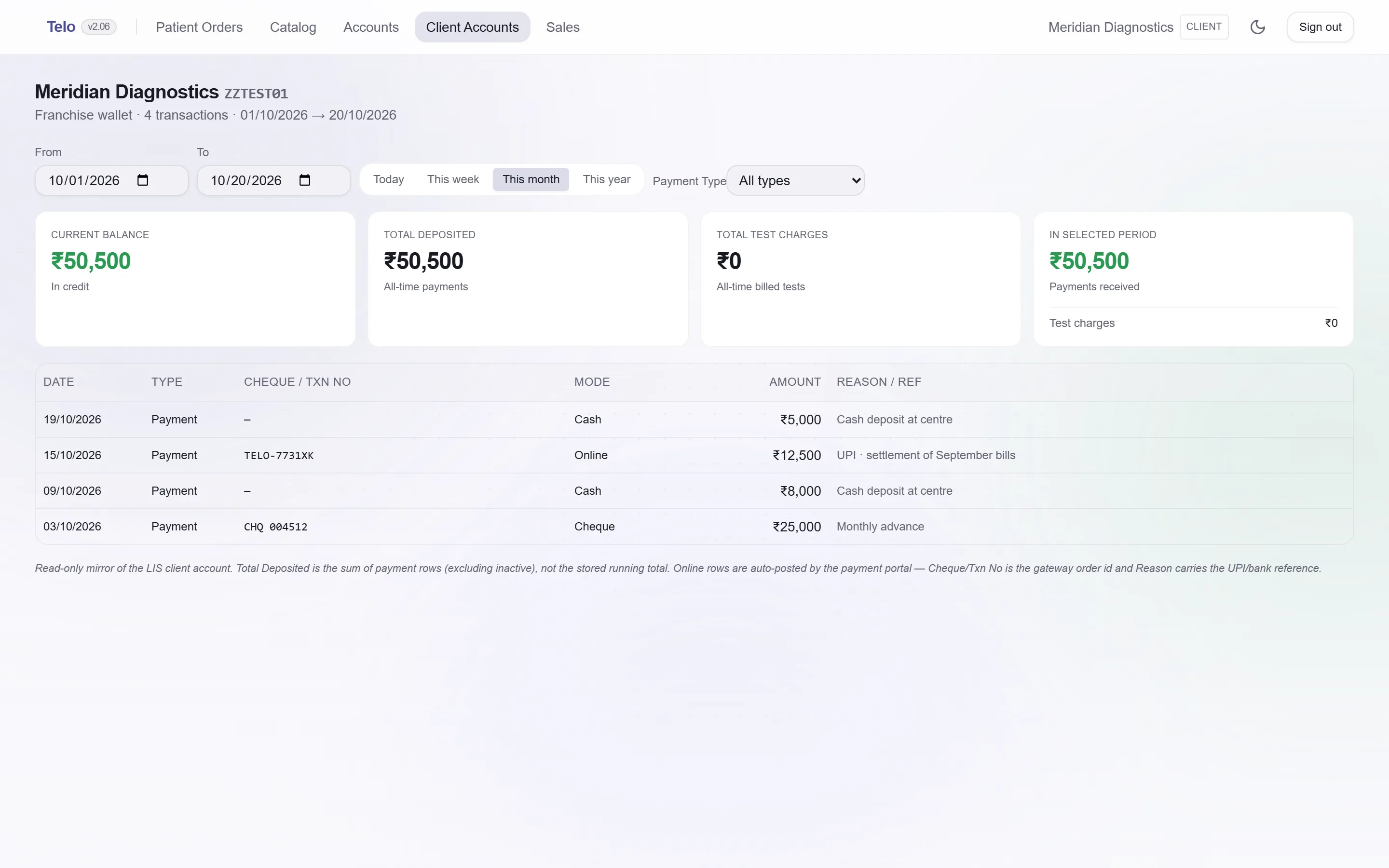Go to the Catalog tab

pos(293,27)
